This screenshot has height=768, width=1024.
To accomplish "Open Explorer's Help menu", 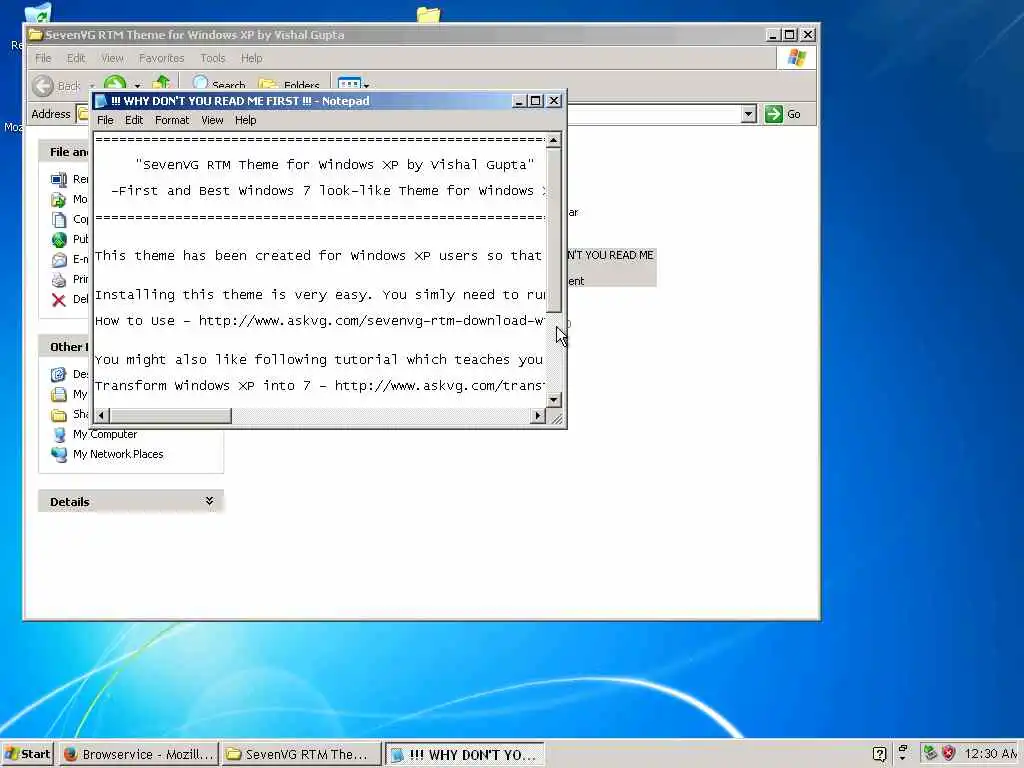I will click(251, 58).
